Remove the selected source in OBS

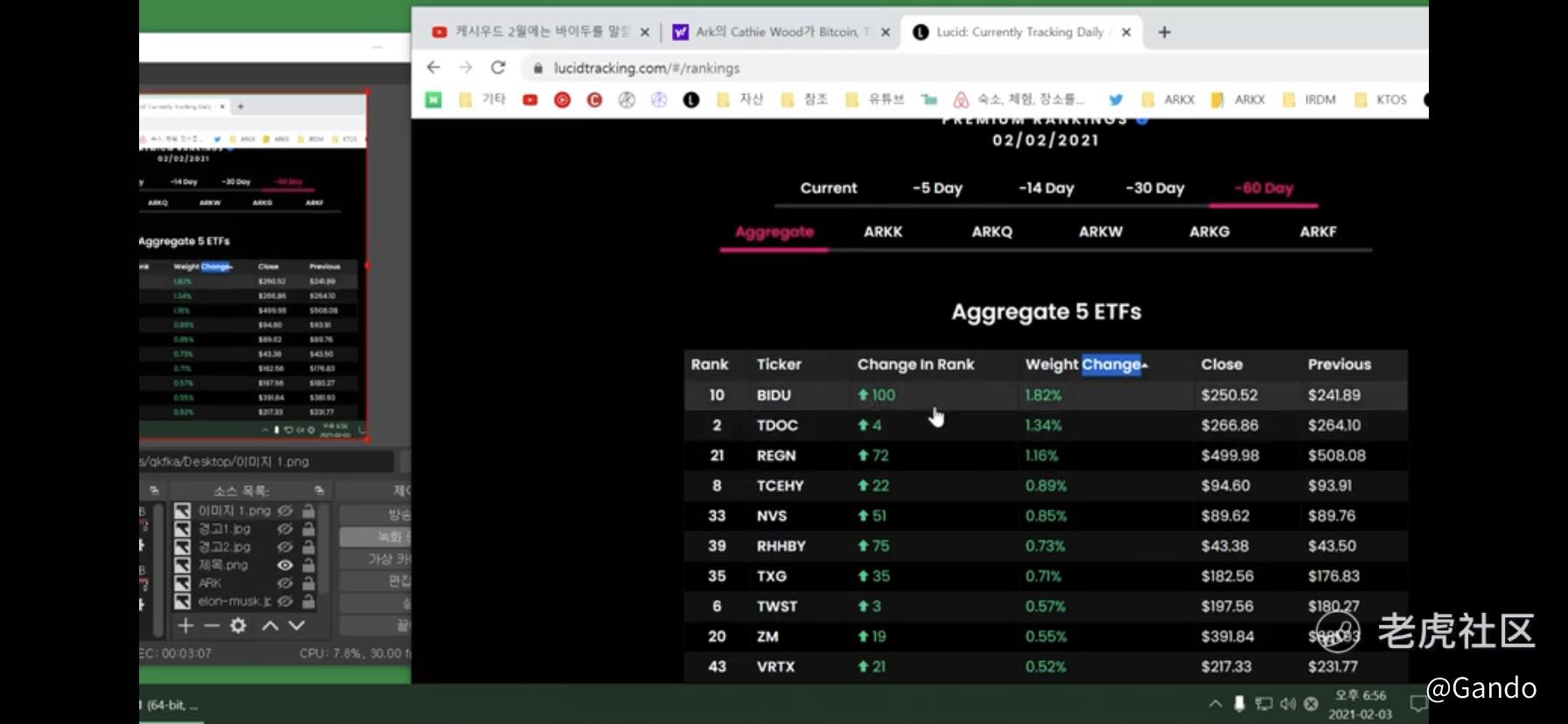coord(212,625)
